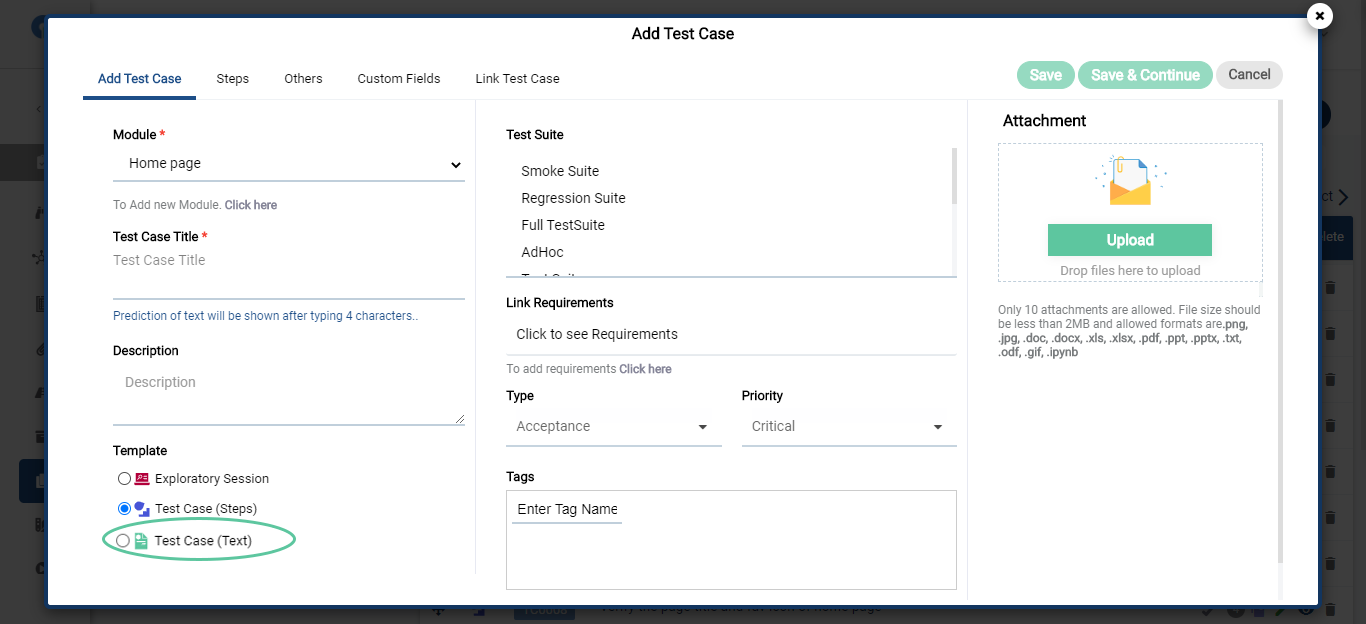Close the Add Test Case dialog
The width and height of the screenshot is (1366, 624).
pos(1320,16)
